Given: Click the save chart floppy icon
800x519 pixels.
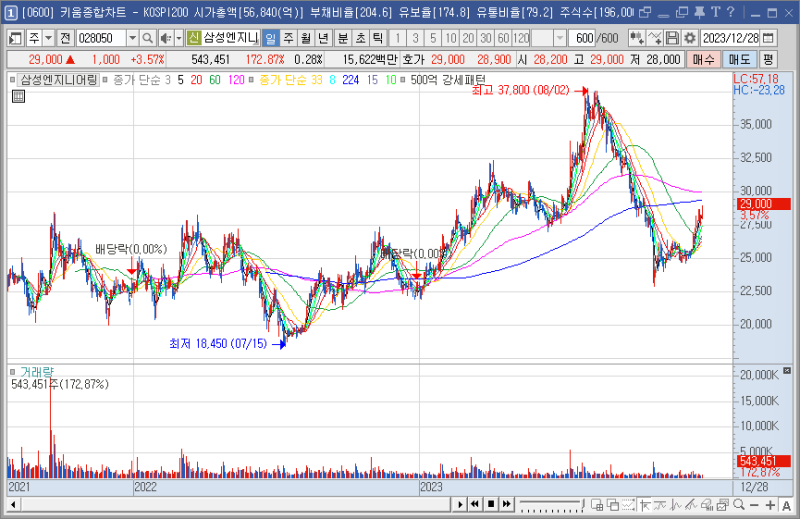Looking at the screenshot, I should pos(672,38).
